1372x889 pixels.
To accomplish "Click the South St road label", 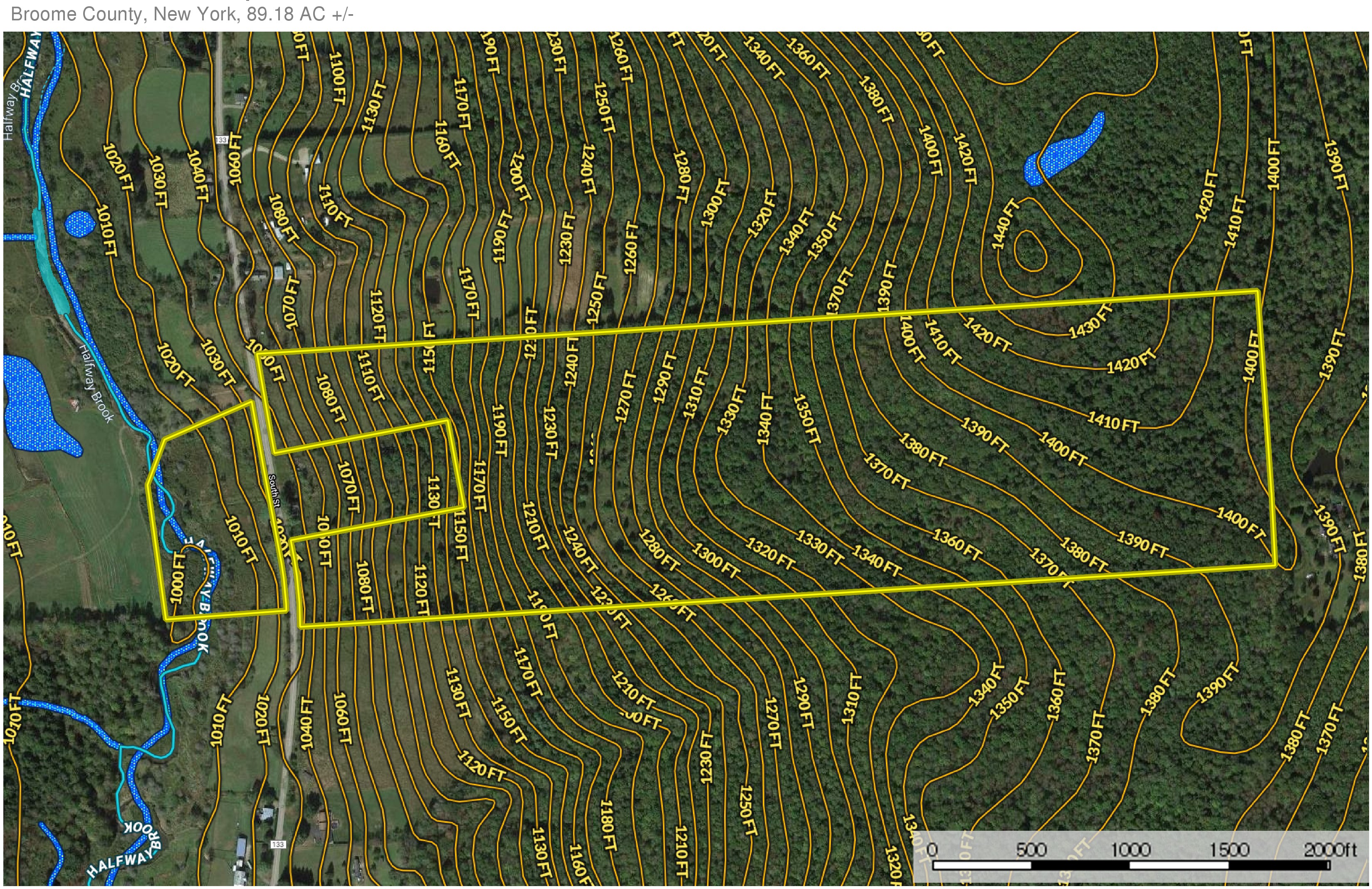I will point(275,490).
